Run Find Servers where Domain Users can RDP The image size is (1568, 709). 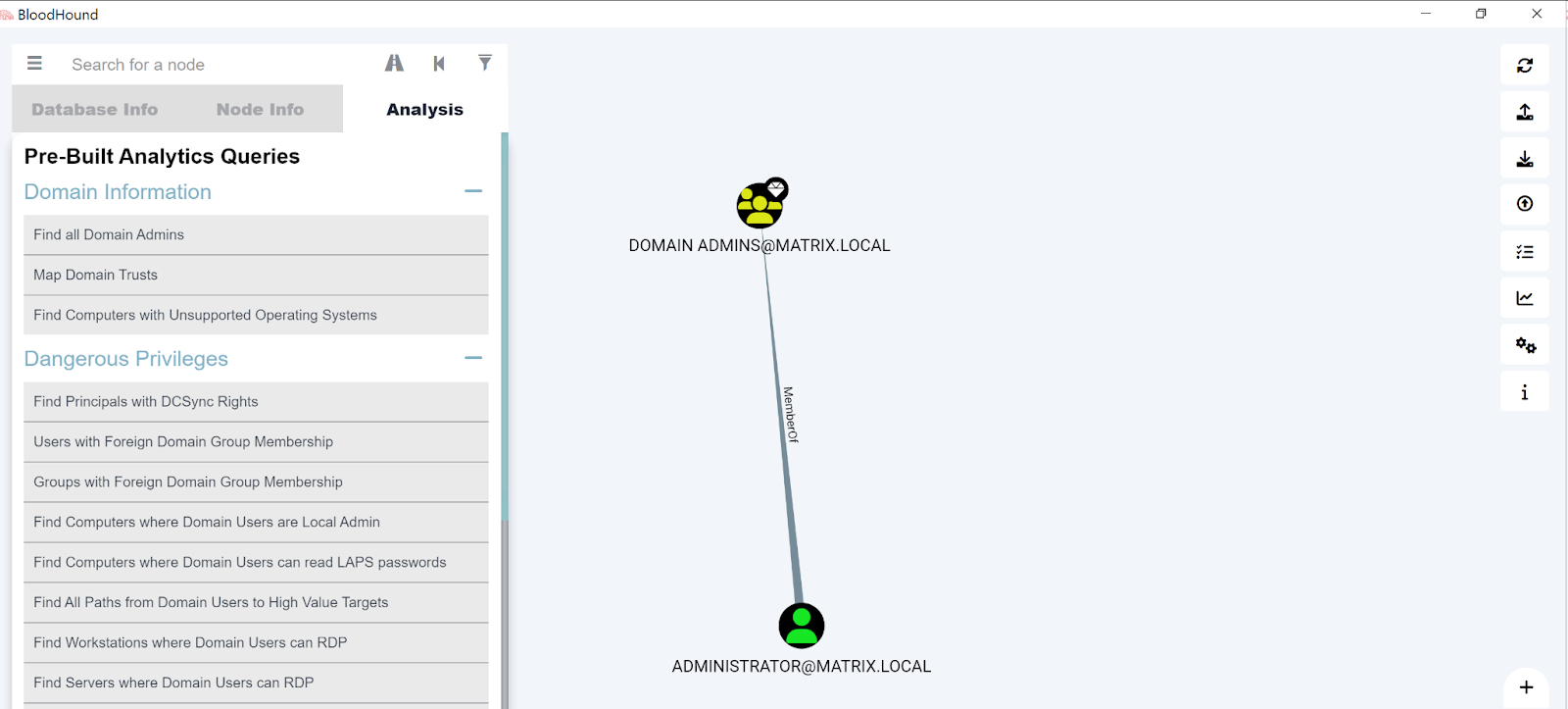point(256,683)
